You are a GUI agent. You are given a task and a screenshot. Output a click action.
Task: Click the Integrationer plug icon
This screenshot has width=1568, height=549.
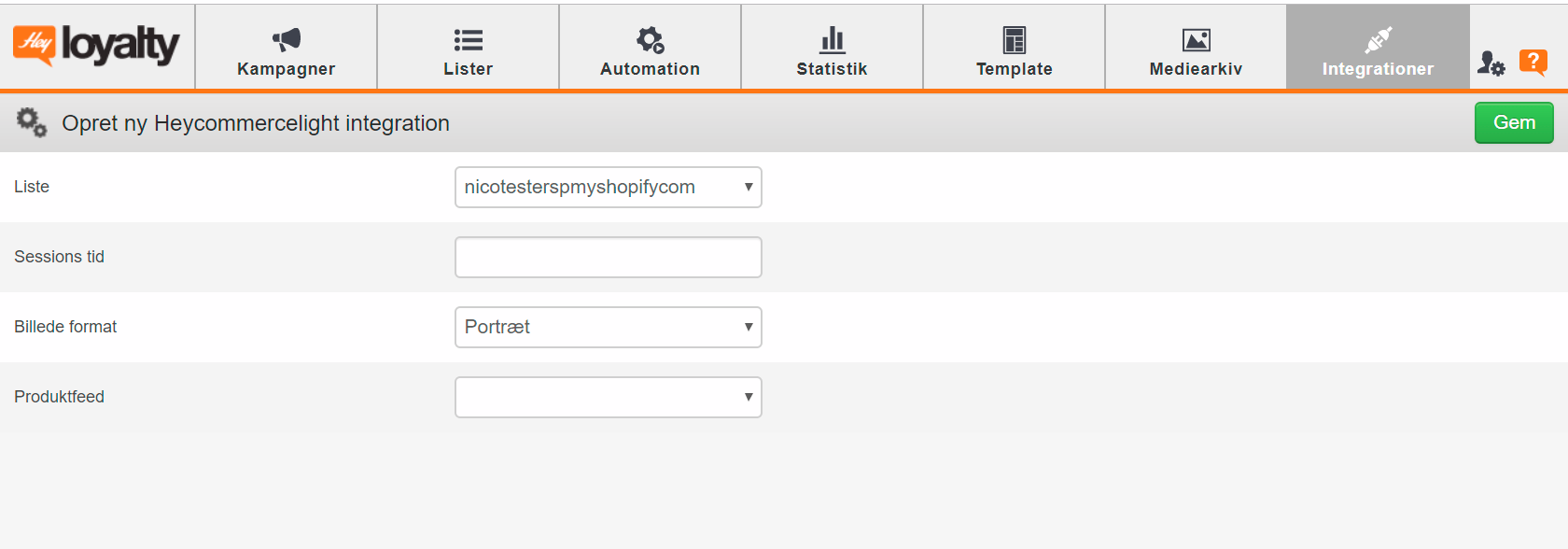[1379, 40]
